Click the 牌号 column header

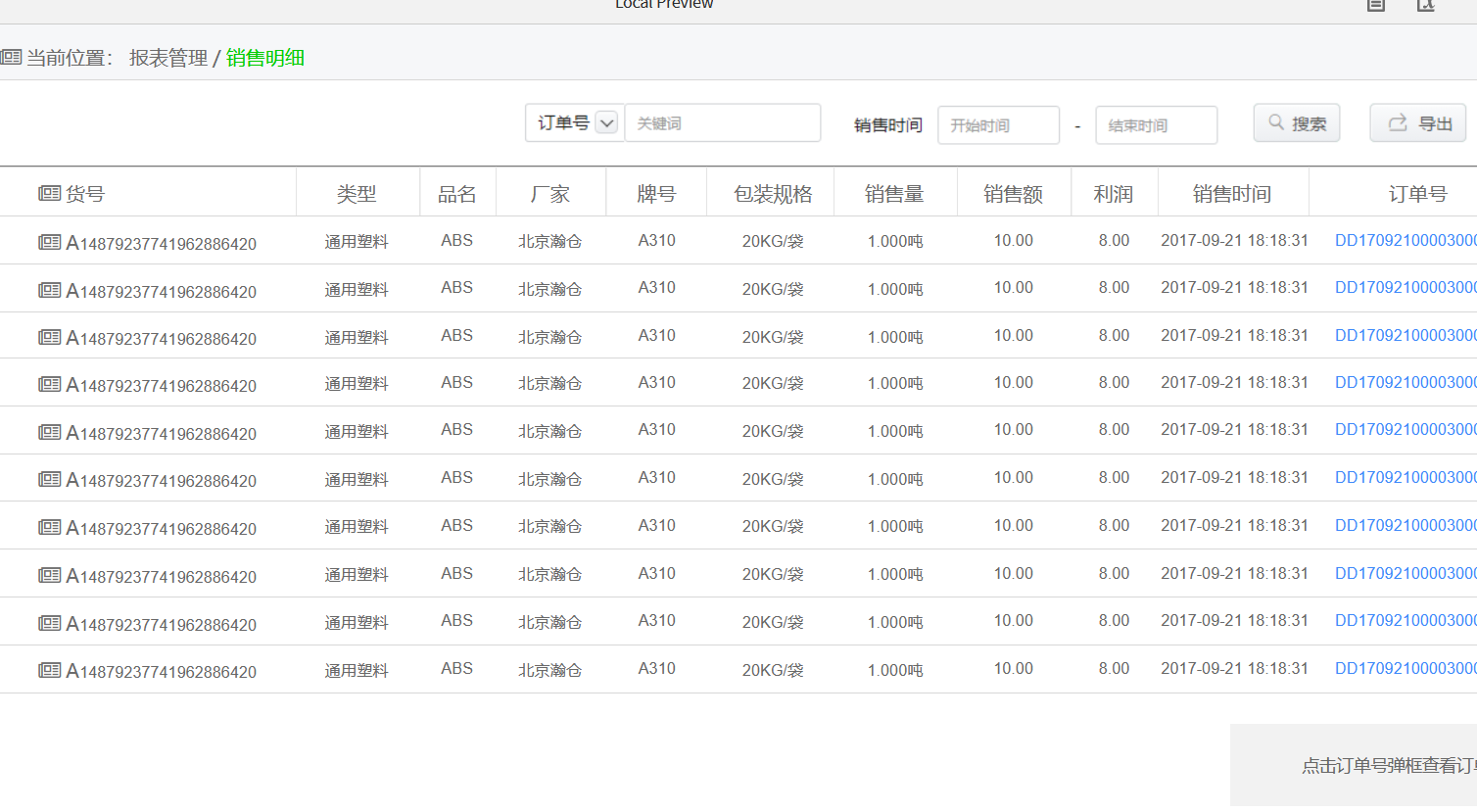click(x=656, y=194)
